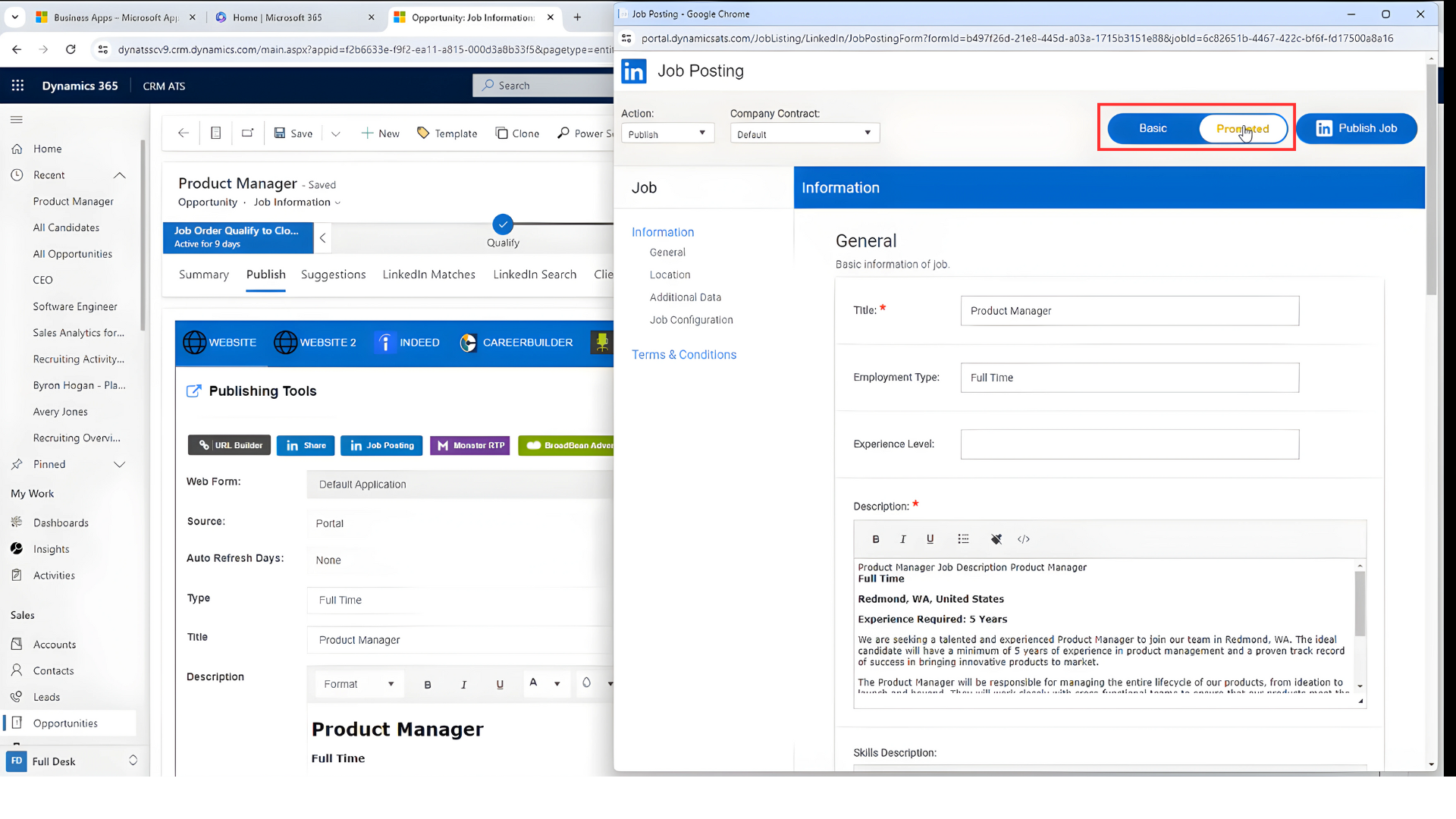This screenshot has width=1456, height=819.
Task: Reload the page in the Chrome toolbar
Action: (71, 50)
